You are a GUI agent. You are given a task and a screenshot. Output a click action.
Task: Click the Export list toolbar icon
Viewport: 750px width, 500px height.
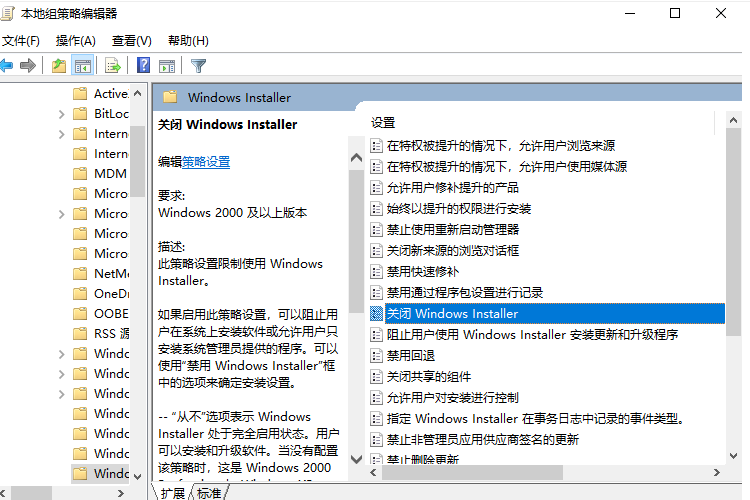coord(113,66)
